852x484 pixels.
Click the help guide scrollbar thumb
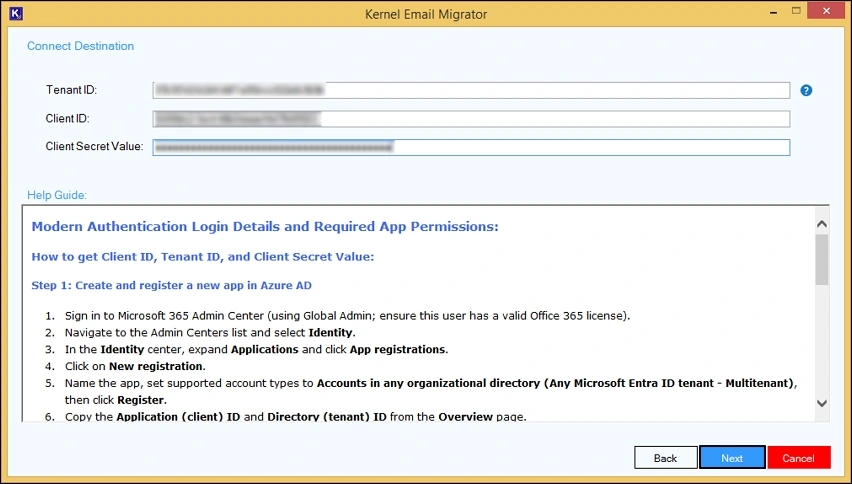point(822,260)
